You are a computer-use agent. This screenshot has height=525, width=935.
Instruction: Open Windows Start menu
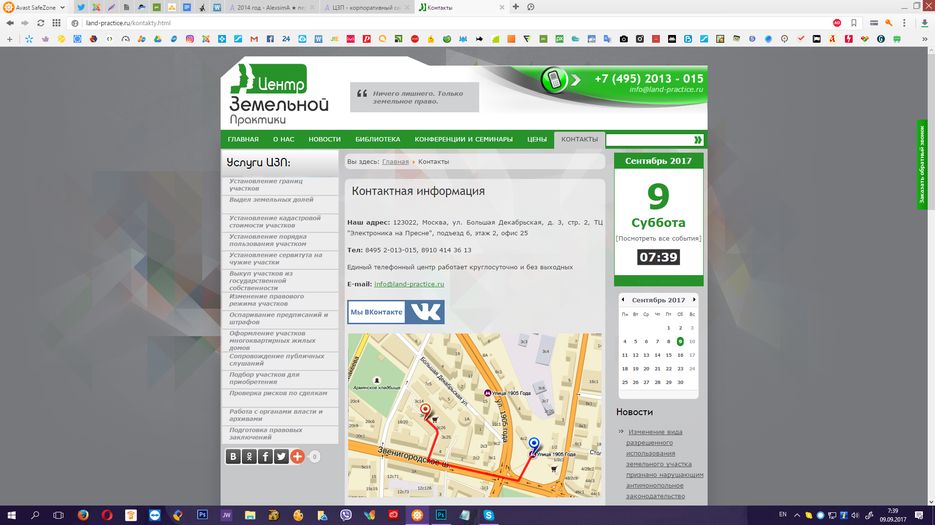(x=11, y=515)
